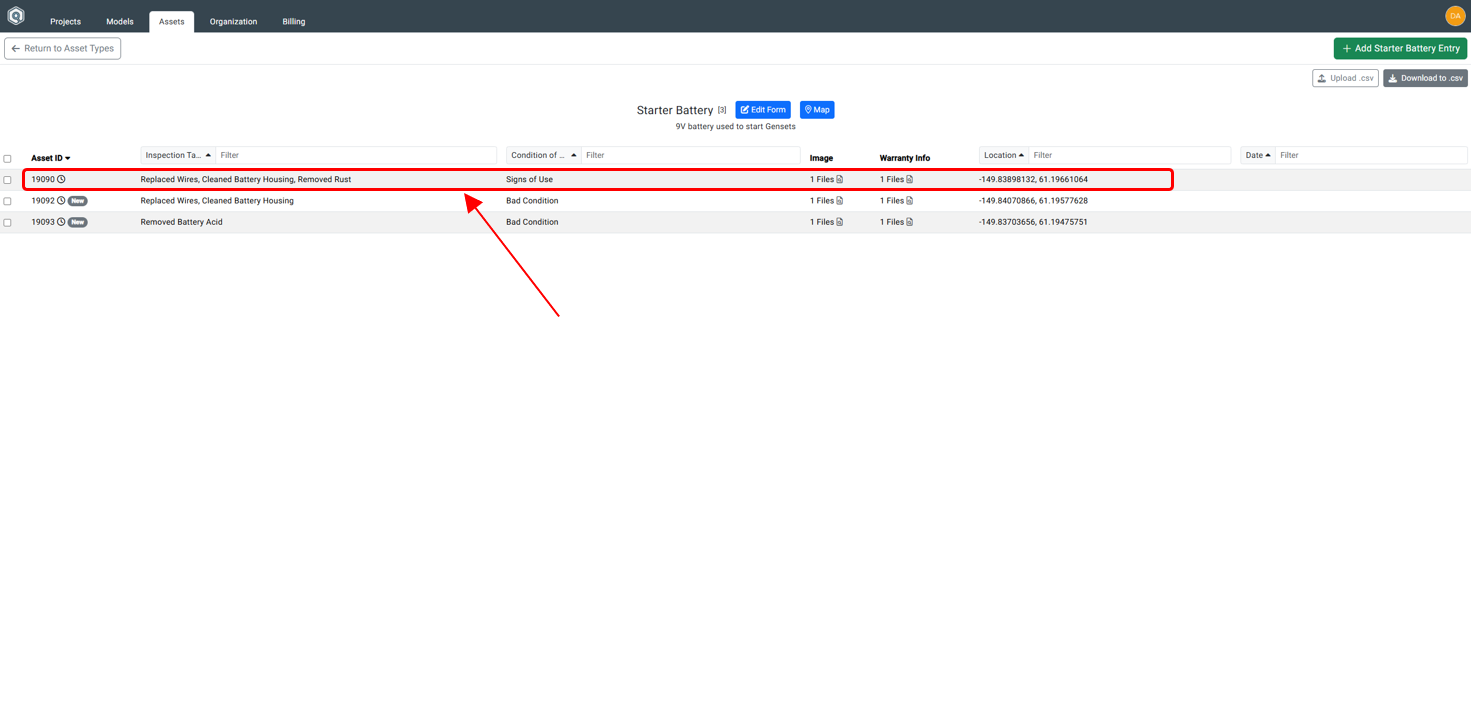Screen dimensions: 1471x728
Task: Click location -149.84070866, 61.19577628
Action: click(x=1033, y=201)
